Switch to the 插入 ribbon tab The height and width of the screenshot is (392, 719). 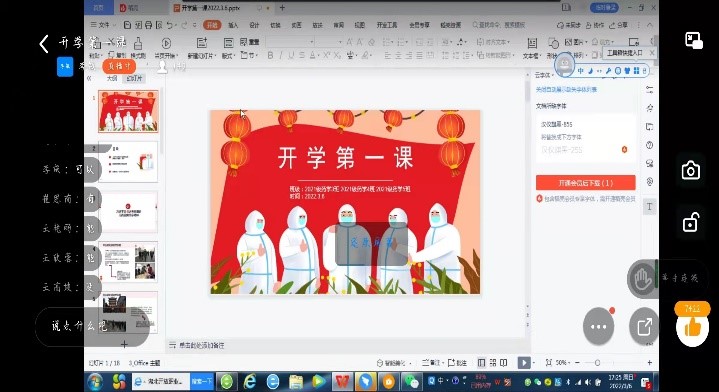(x=233, y=25)
